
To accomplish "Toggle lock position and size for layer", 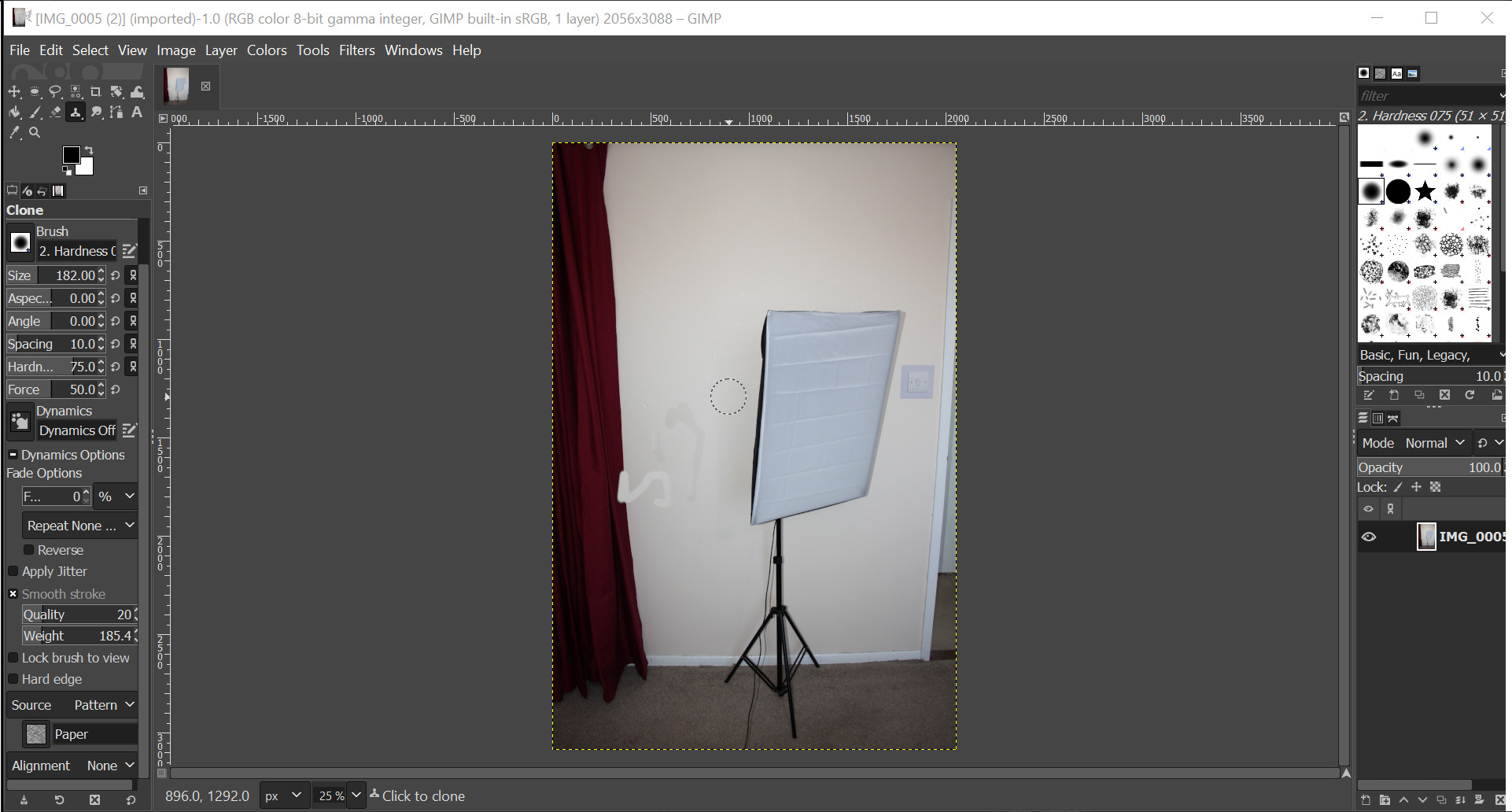I will (1417, 487).
